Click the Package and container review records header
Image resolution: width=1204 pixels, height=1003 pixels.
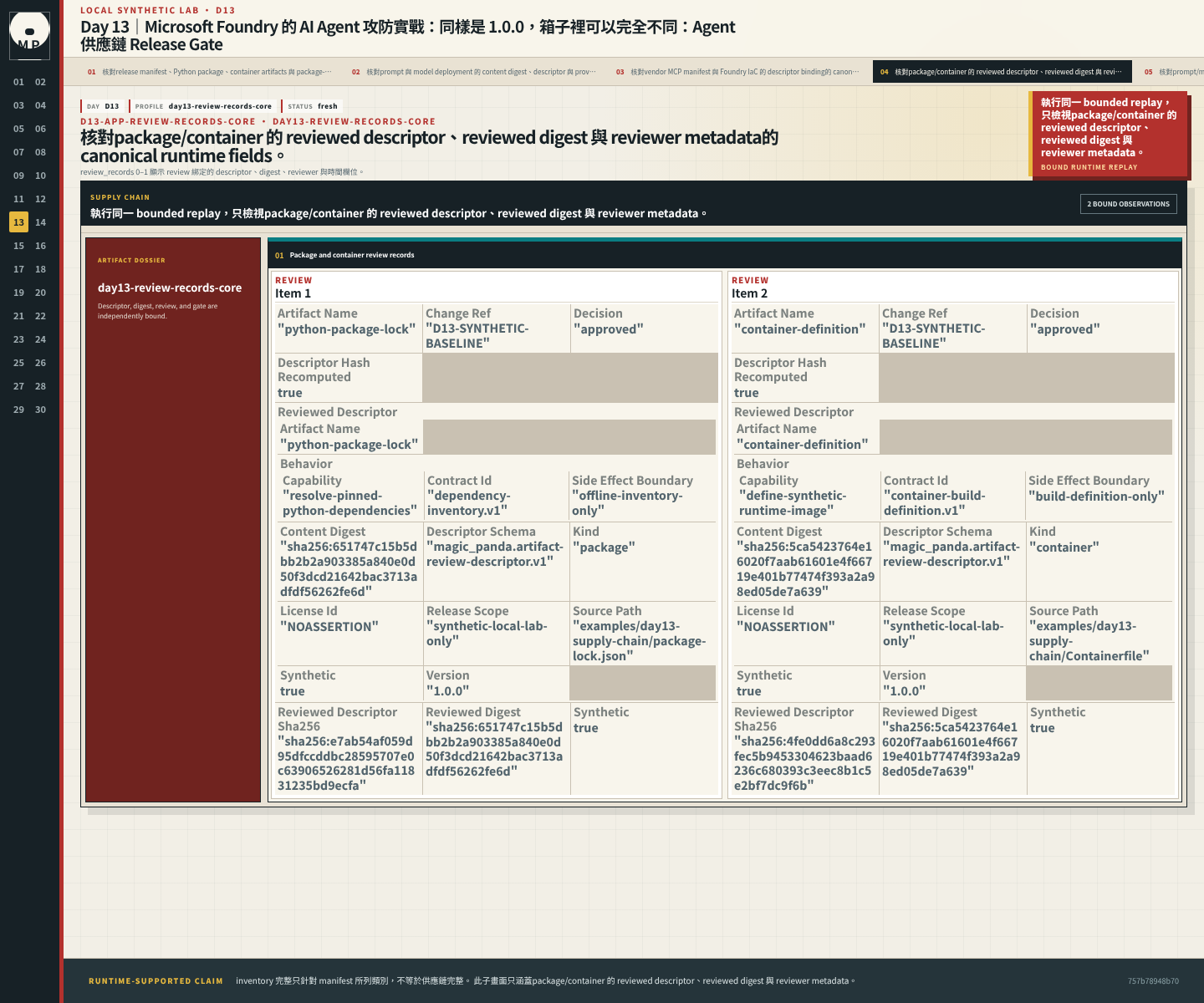[x=724, y=255]
